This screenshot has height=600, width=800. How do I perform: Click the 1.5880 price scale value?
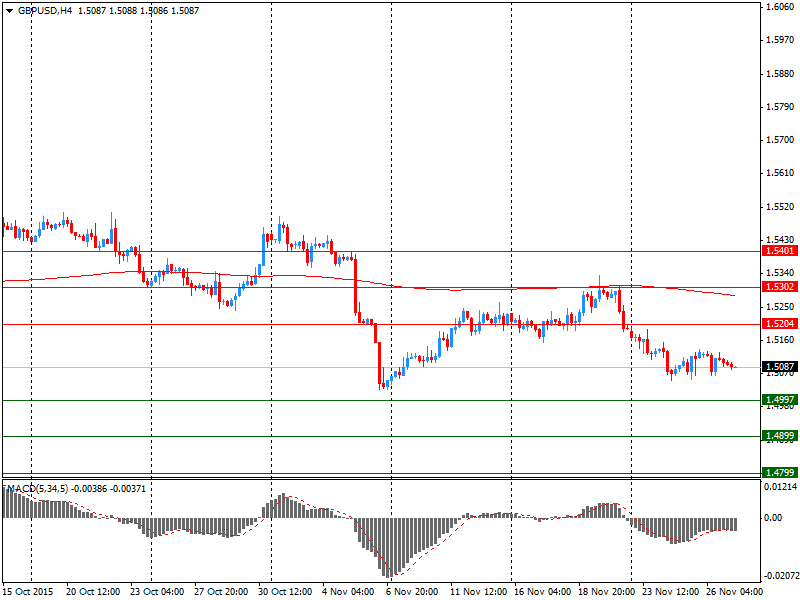point(780,73)
